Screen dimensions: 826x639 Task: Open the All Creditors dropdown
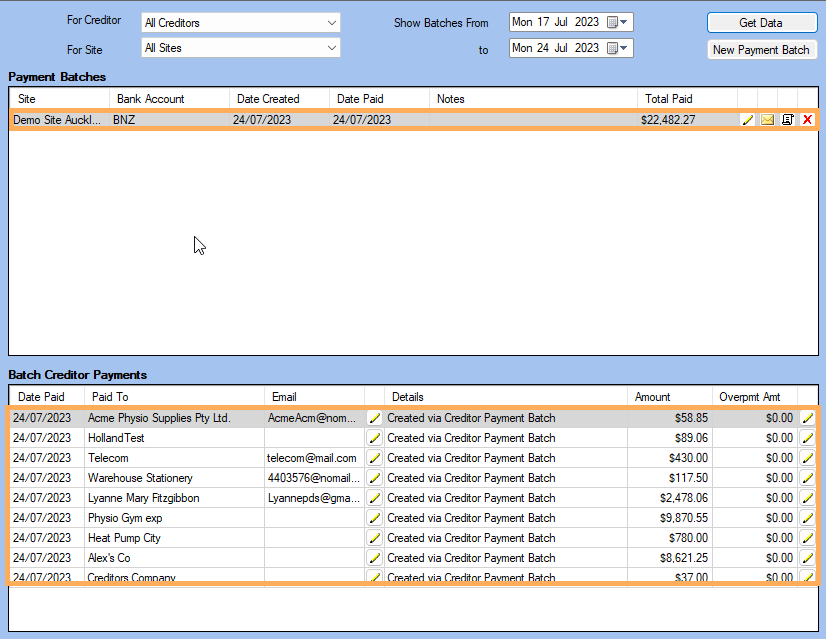tap(240, 22)
